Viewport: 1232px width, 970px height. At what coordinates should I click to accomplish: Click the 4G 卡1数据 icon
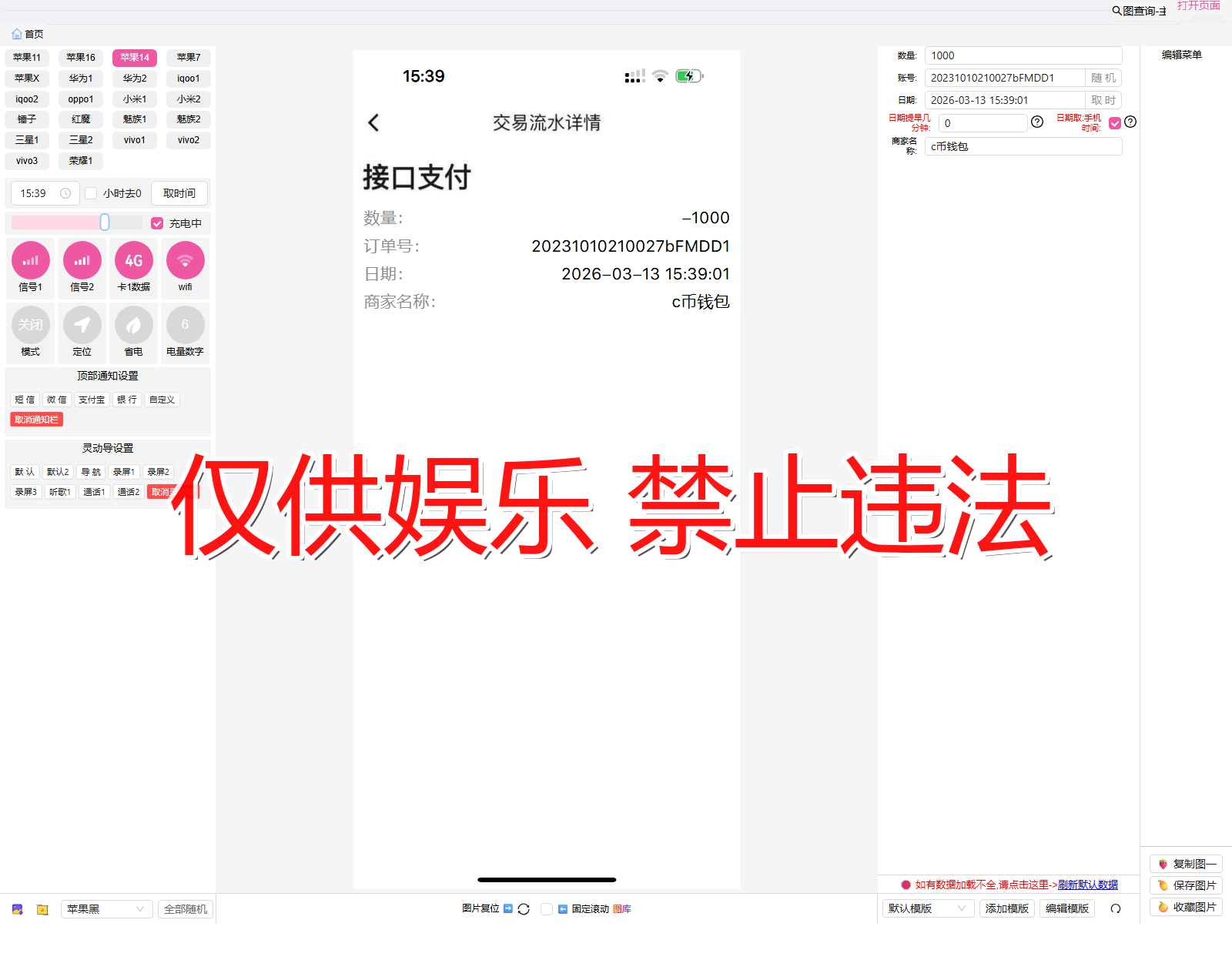[133, 260]
